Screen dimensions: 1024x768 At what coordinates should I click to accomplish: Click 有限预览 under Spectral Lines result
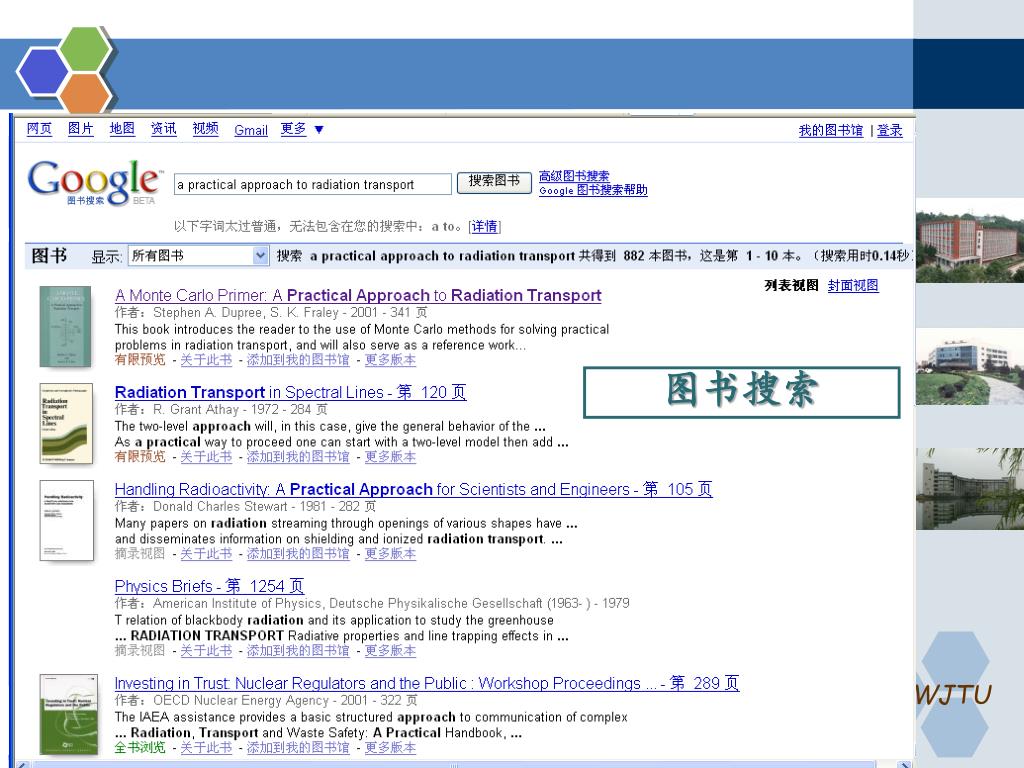pos(140,456)
